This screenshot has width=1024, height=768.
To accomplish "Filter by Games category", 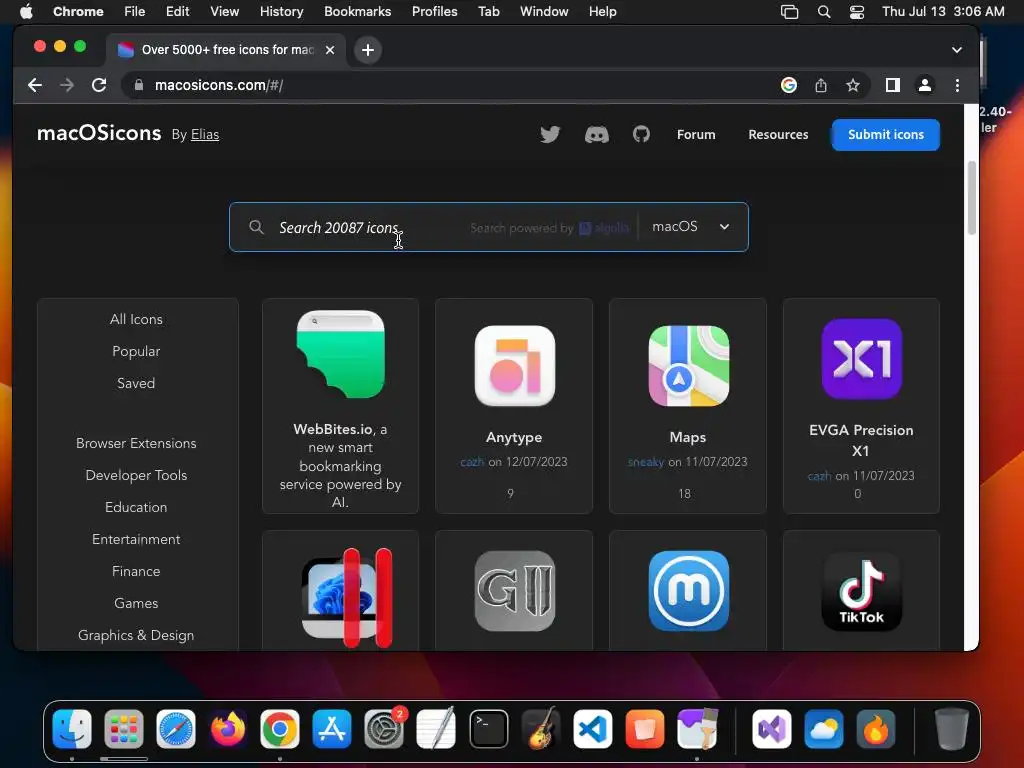I will point(136,603).
